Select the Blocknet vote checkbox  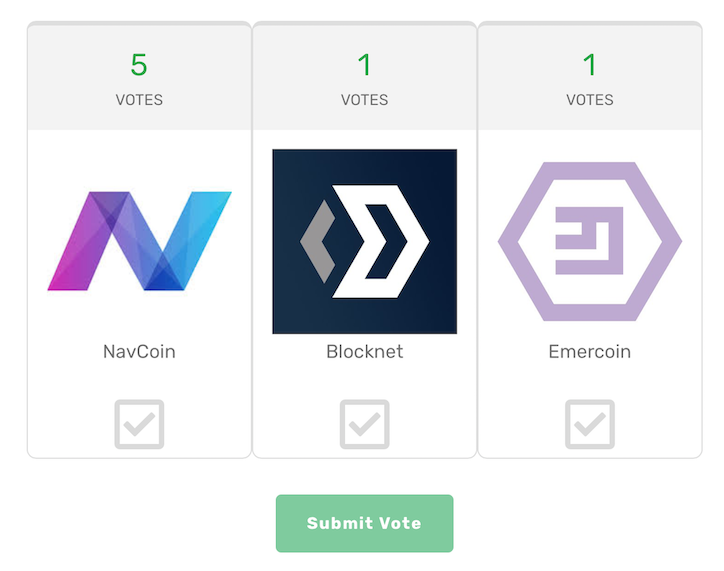click(x=364, y=424)
